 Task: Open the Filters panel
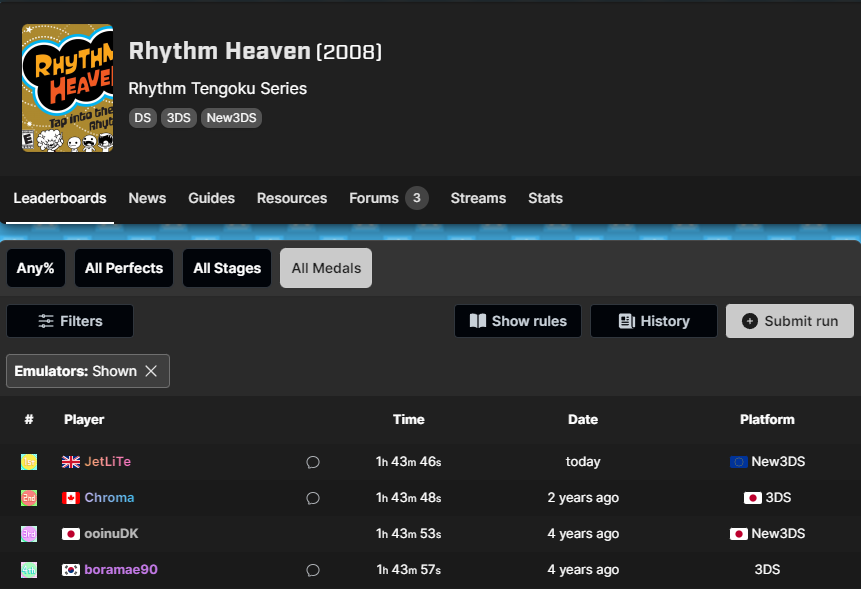pyautogui.click(x=70, y=321)
